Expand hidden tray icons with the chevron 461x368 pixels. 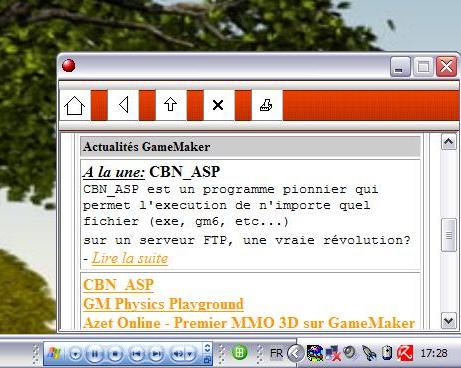tap(295, 353)
